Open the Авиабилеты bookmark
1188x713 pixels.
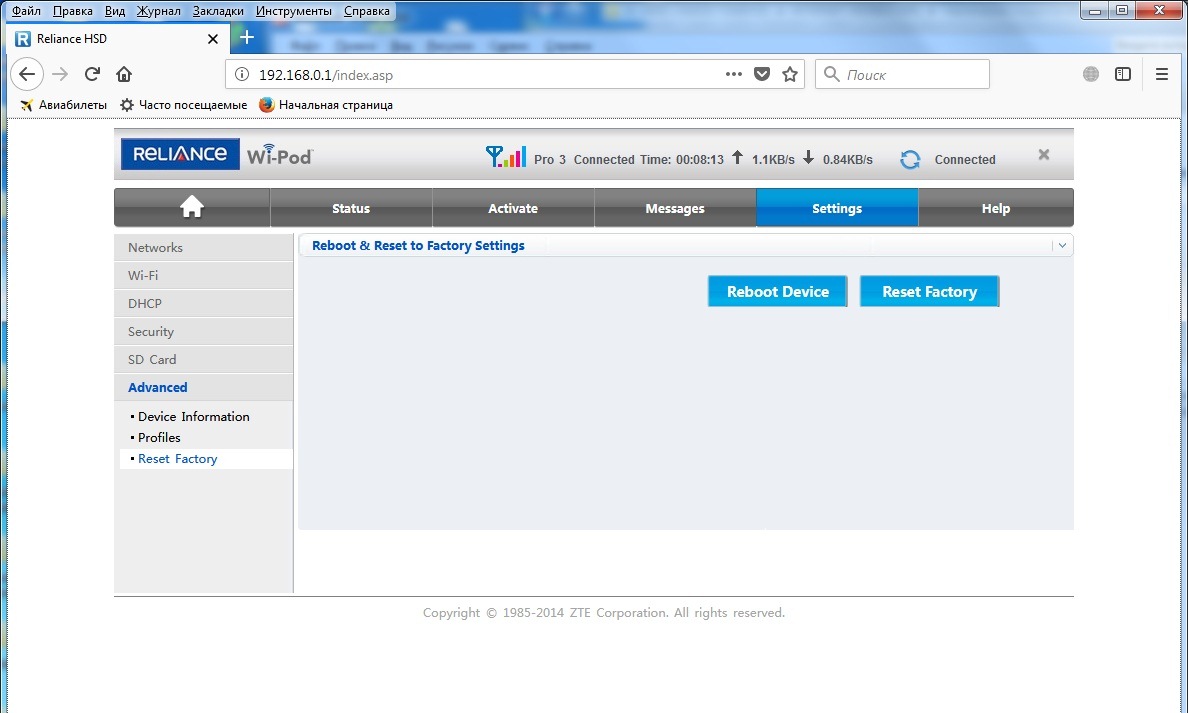tap(64, 105)
